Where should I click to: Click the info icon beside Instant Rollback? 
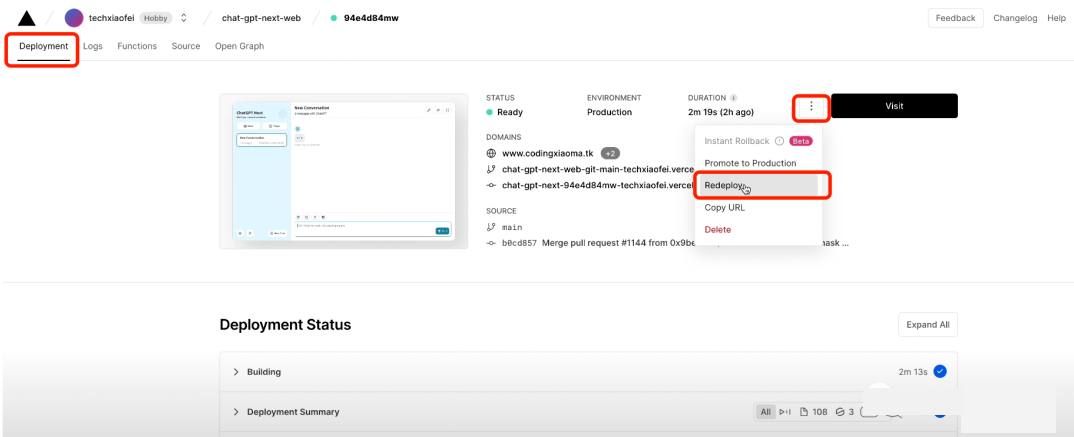(x=779, y=141)
